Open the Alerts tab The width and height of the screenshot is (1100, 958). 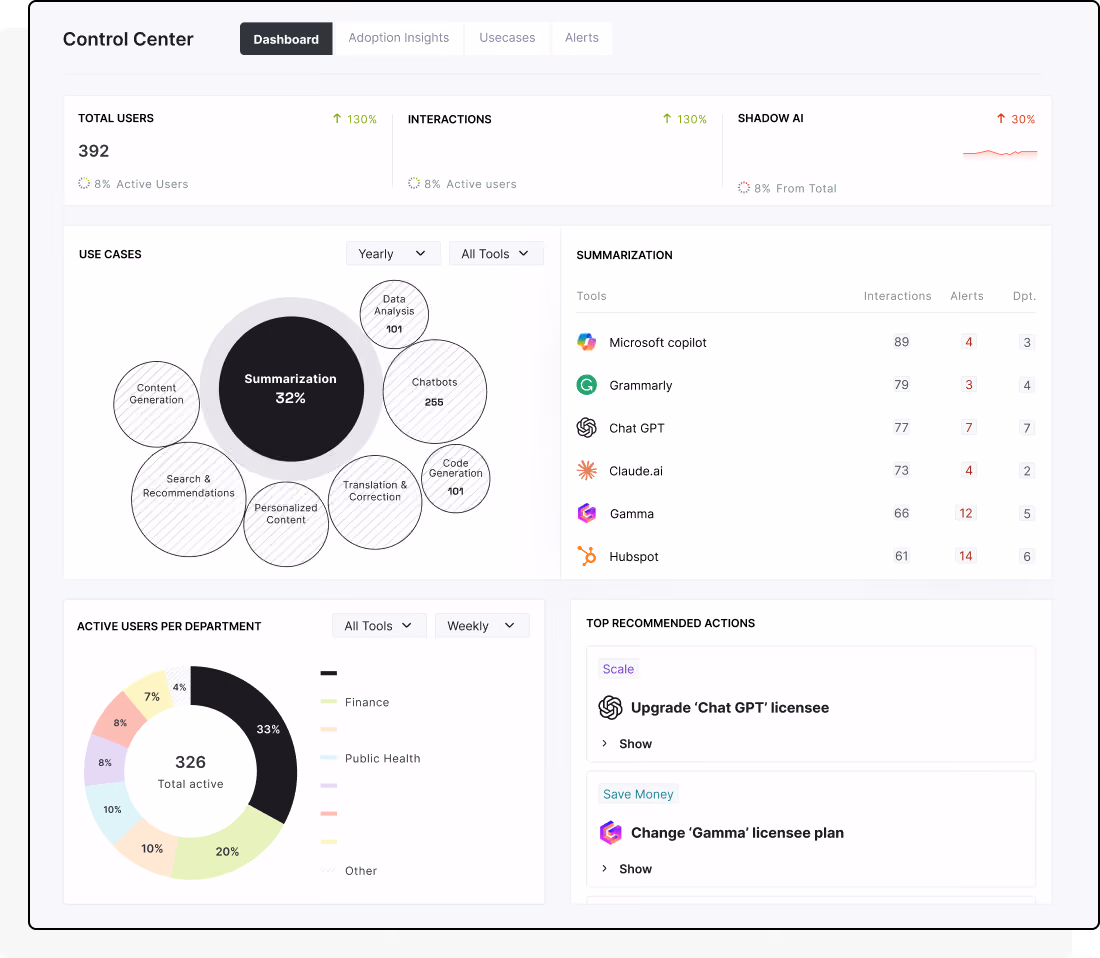(x=582, y=38)
